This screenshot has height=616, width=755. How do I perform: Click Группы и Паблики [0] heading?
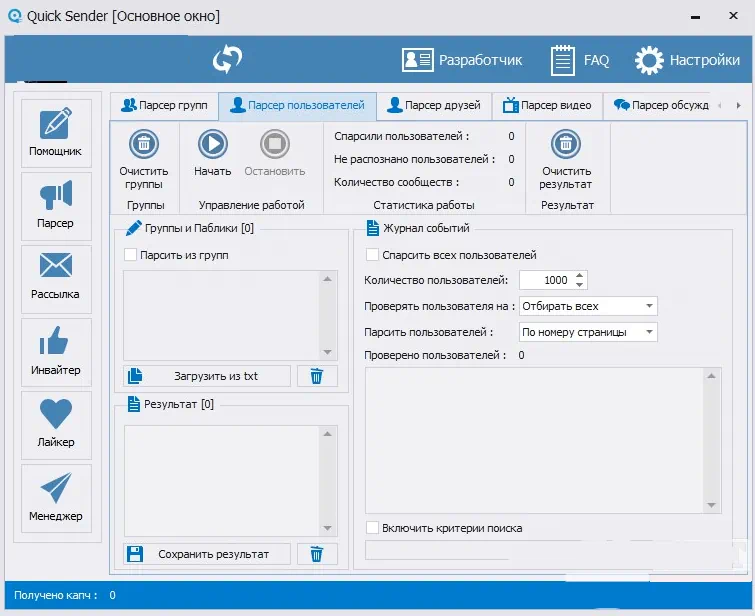click(199, 228)
